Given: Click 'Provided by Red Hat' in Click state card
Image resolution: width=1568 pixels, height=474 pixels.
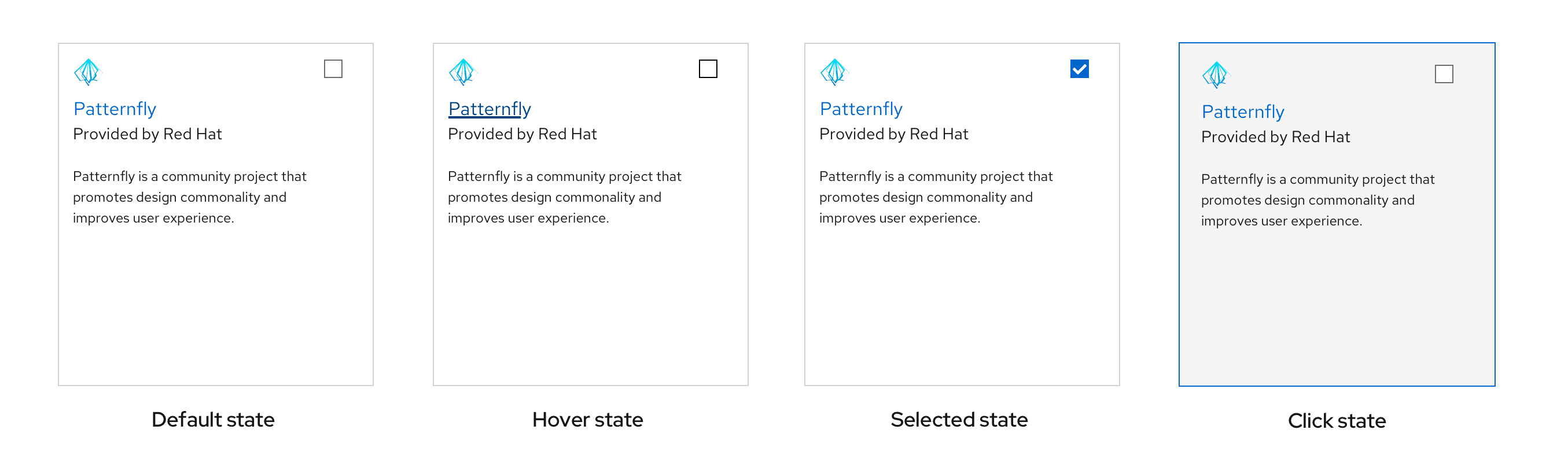Looking at the screenshot, I should coord(1275,137).
